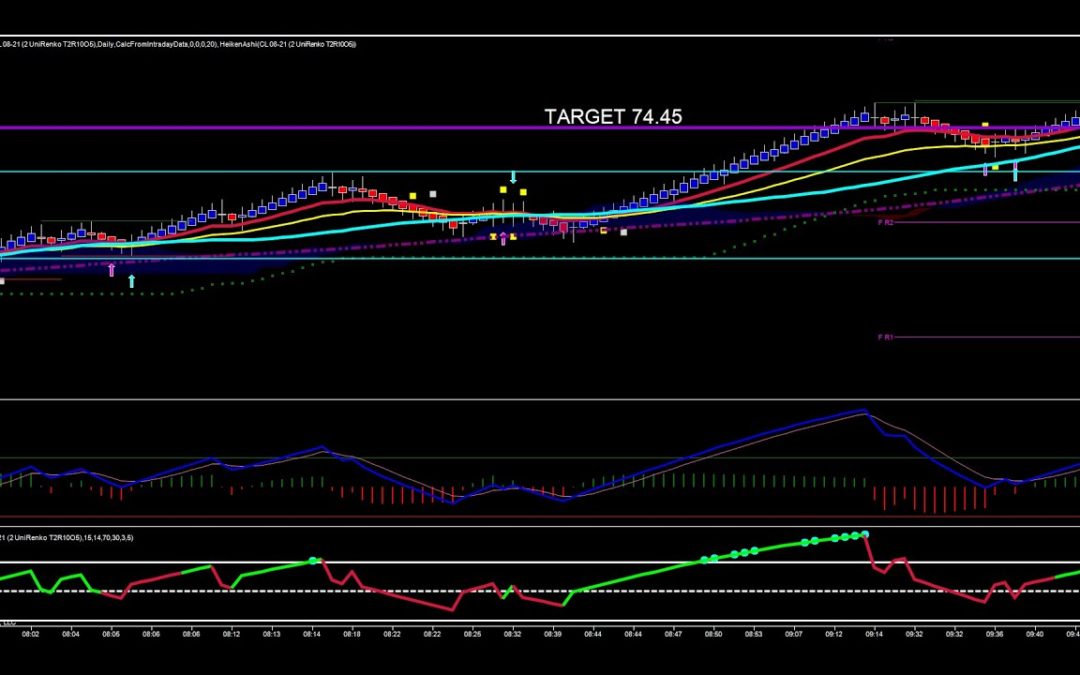Viewport: 1080px width, 675px height.
Task: Select the F R1 pivot line label
Action: click(886, 336)
